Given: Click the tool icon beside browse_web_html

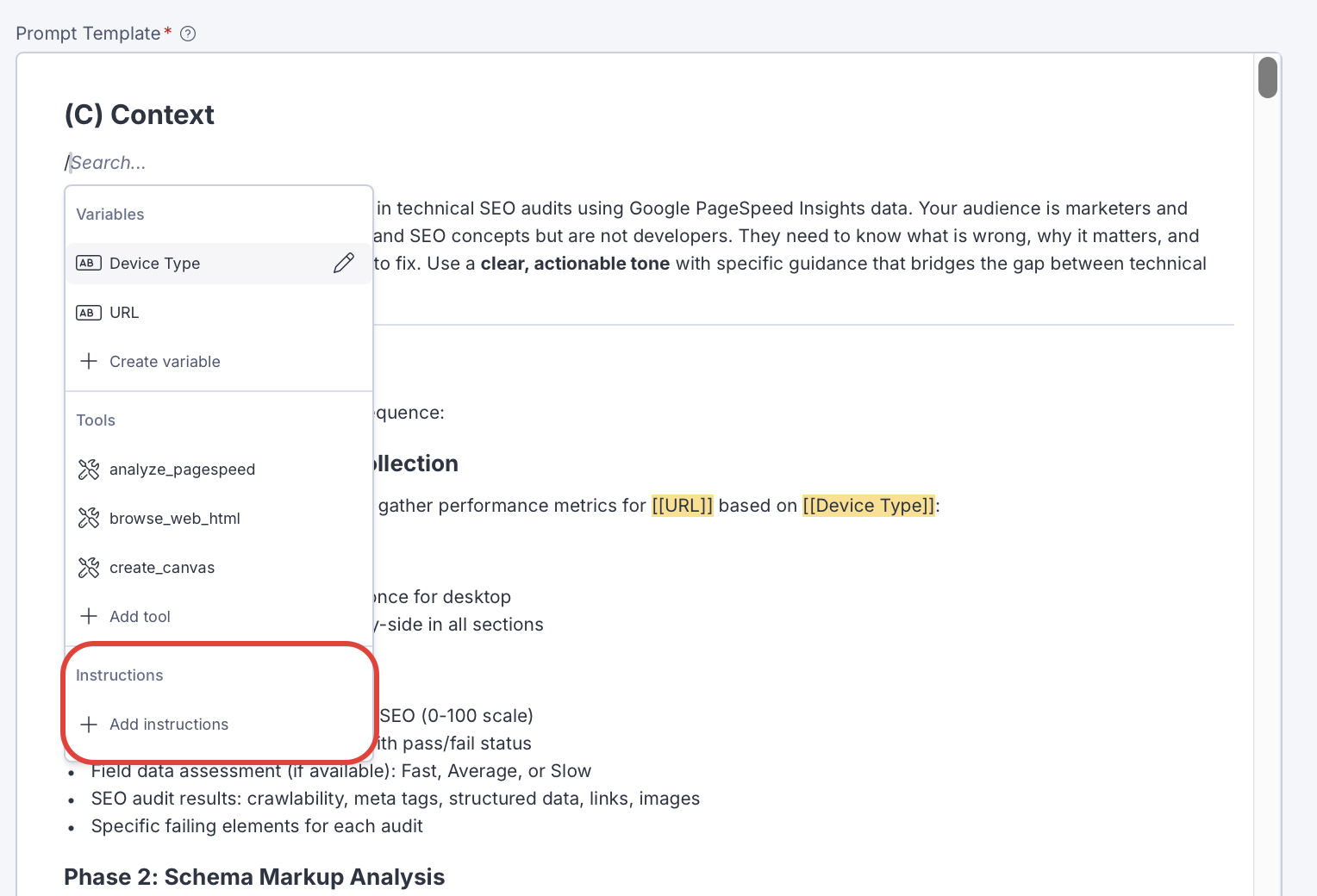Looking at the screenshot, I should coord(88,519).
